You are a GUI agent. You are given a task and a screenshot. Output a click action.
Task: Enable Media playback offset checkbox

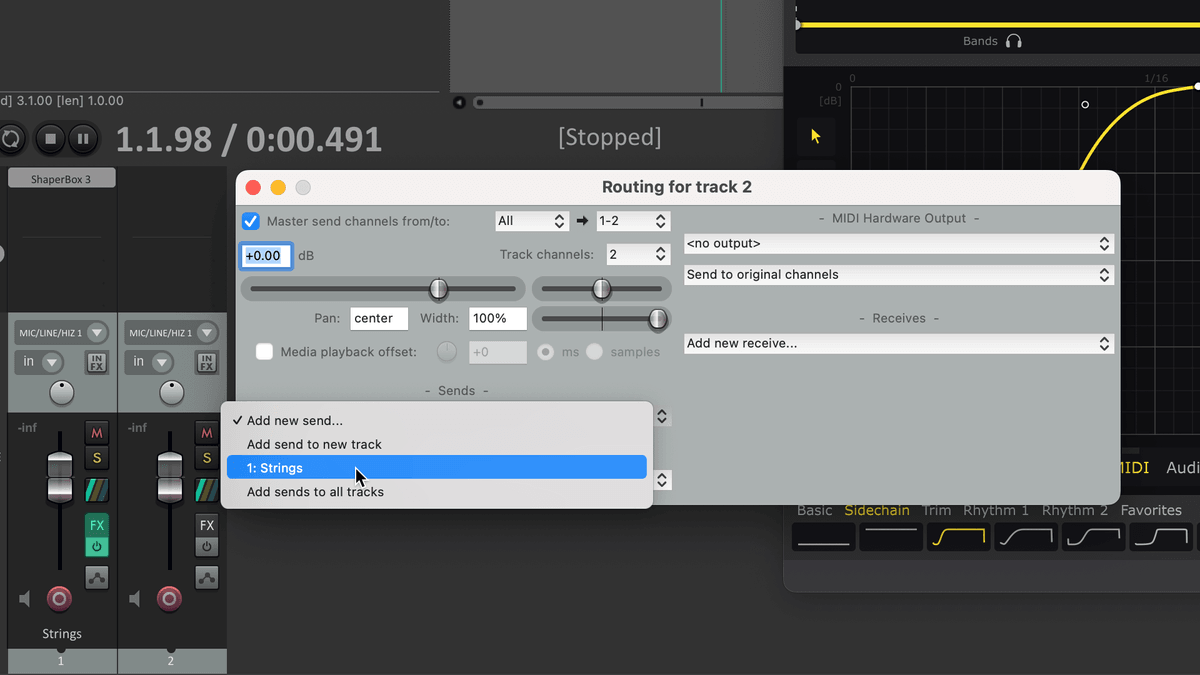[x=265, y=352]
